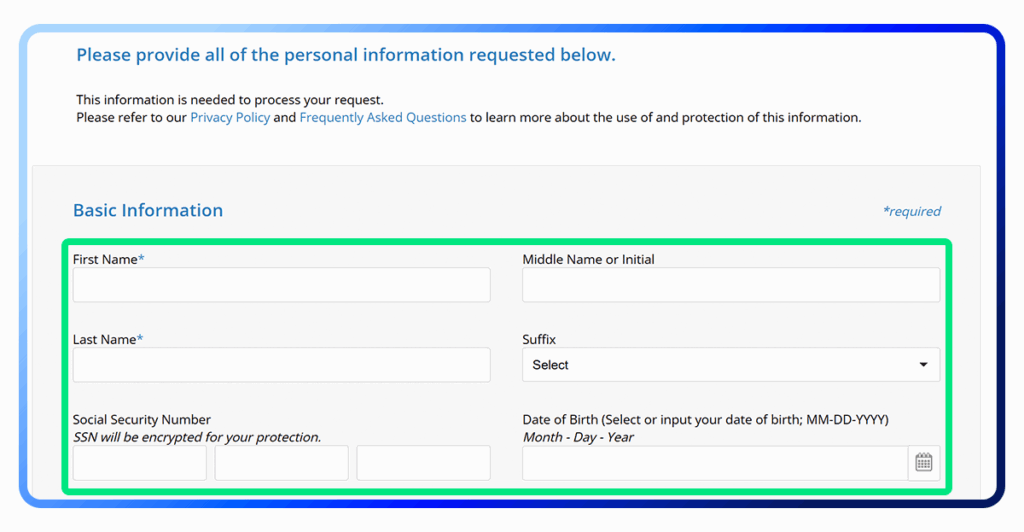Click into the Middle Name or Initial field
Image resolution: width=1024 pixels, height=532 pixels.
click(x=731, y=285)
